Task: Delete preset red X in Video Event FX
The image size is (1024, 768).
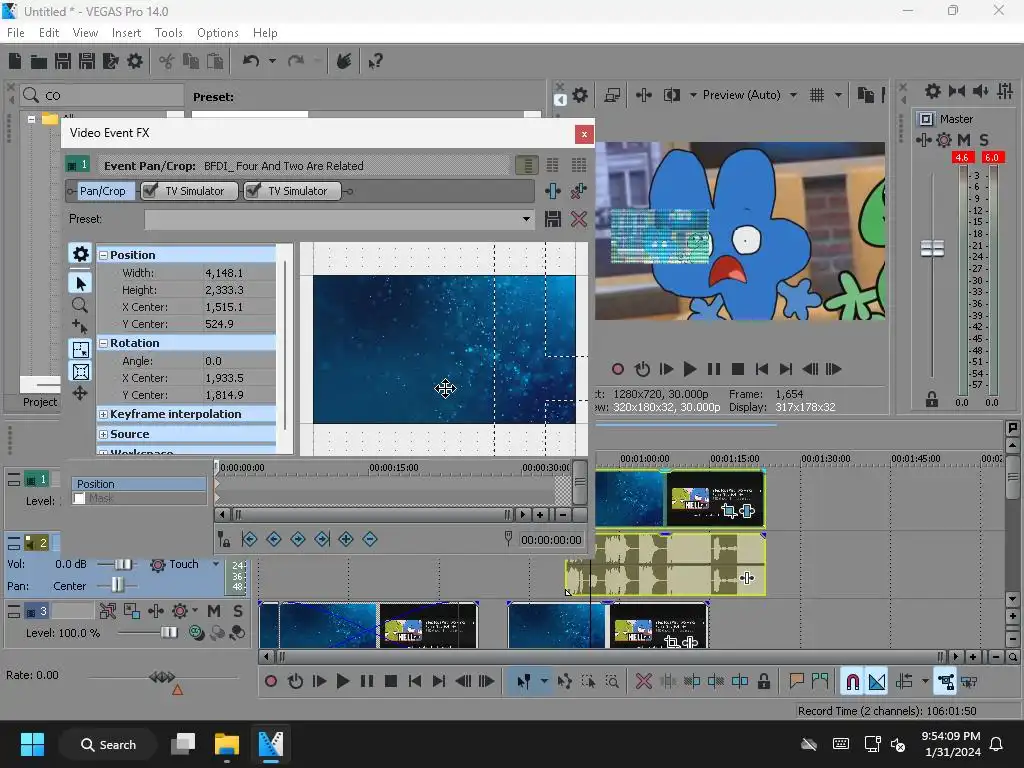Action: (x=579, y=219)
